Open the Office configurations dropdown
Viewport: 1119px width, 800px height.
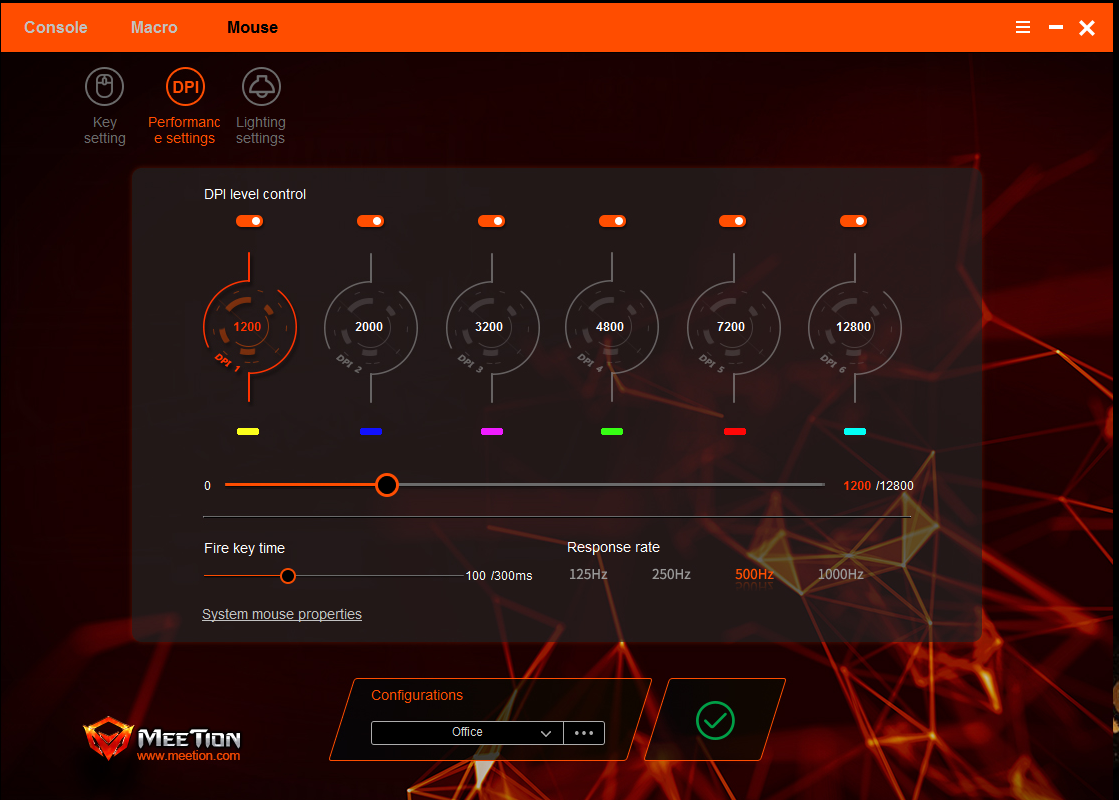coord(466,732)
